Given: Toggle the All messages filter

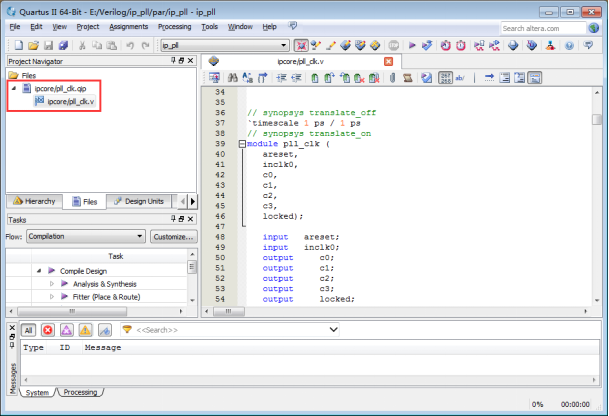Looking at the screenshot, I should [x=28, y=330].
